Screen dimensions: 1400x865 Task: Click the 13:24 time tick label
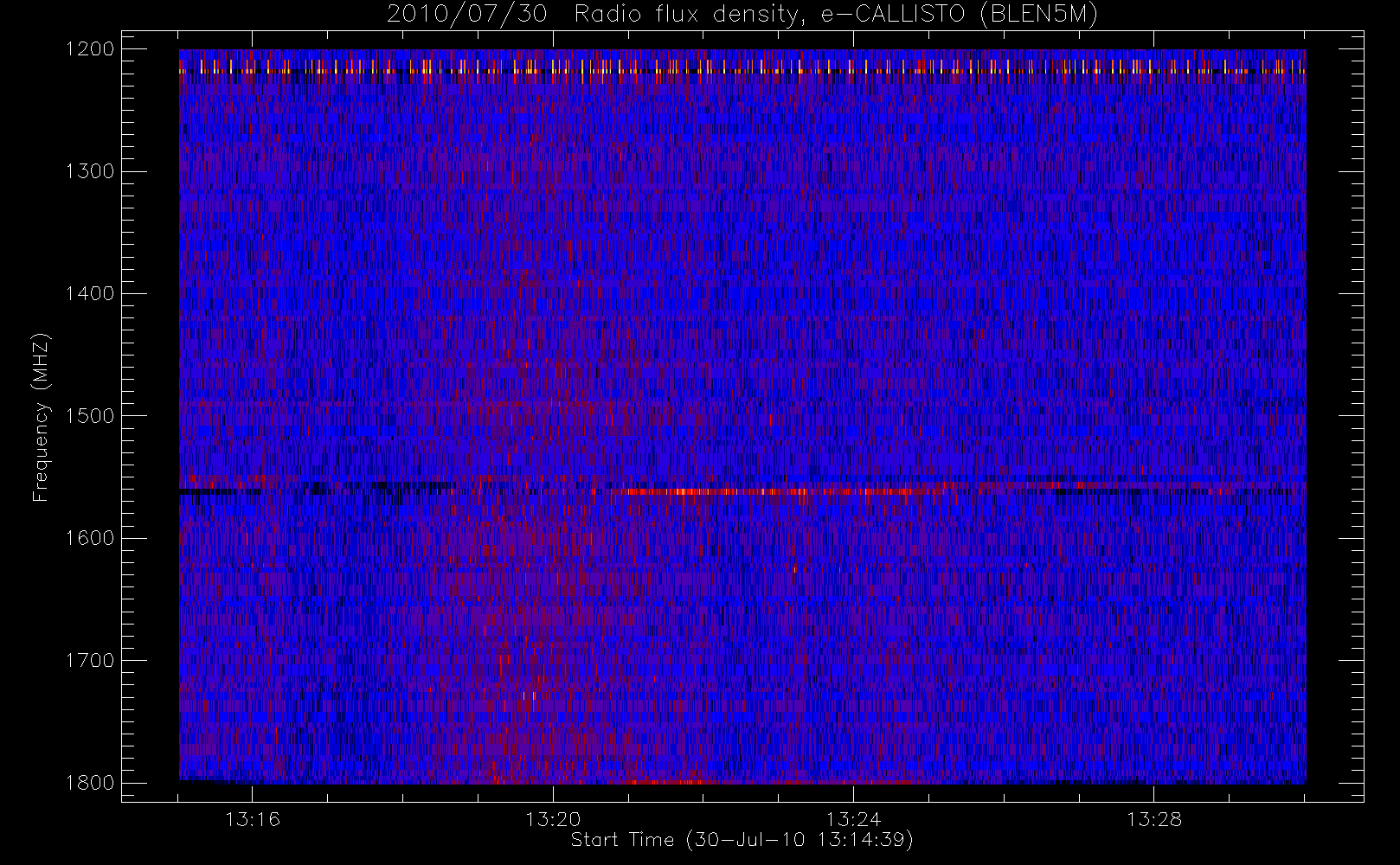pyautogui.click(x=853, y=819)
